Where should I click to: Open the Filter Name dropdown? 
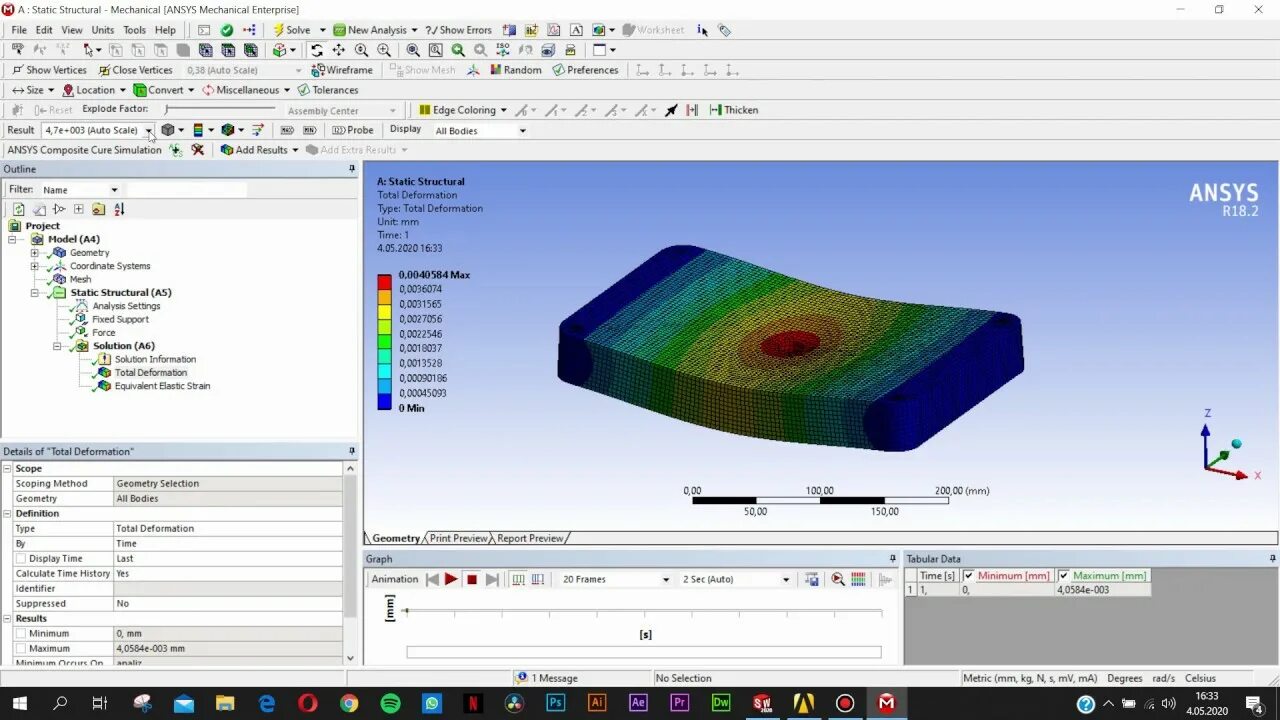114,190
